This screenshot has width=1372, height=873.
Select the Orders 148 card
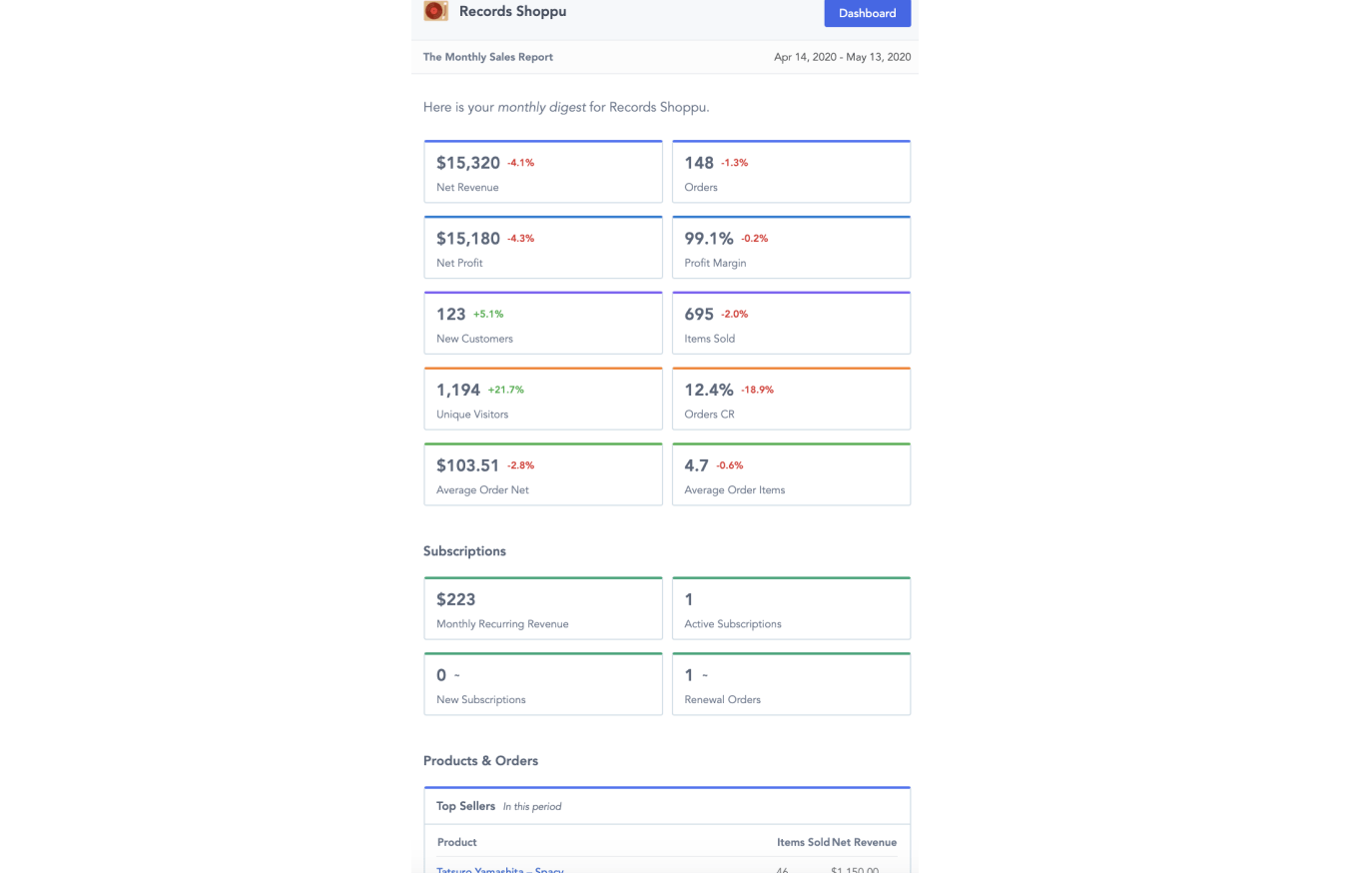[791, 172]
